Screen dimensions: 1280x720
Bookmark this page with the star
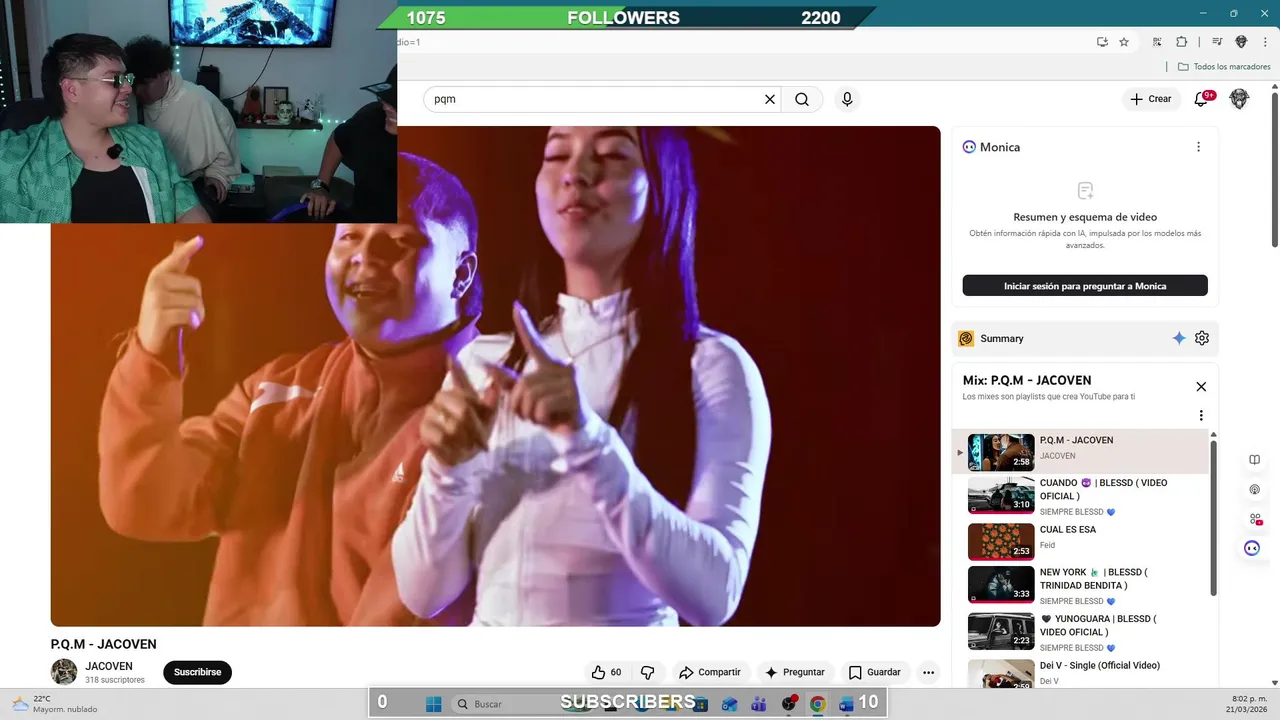[x=1124, y=42]
